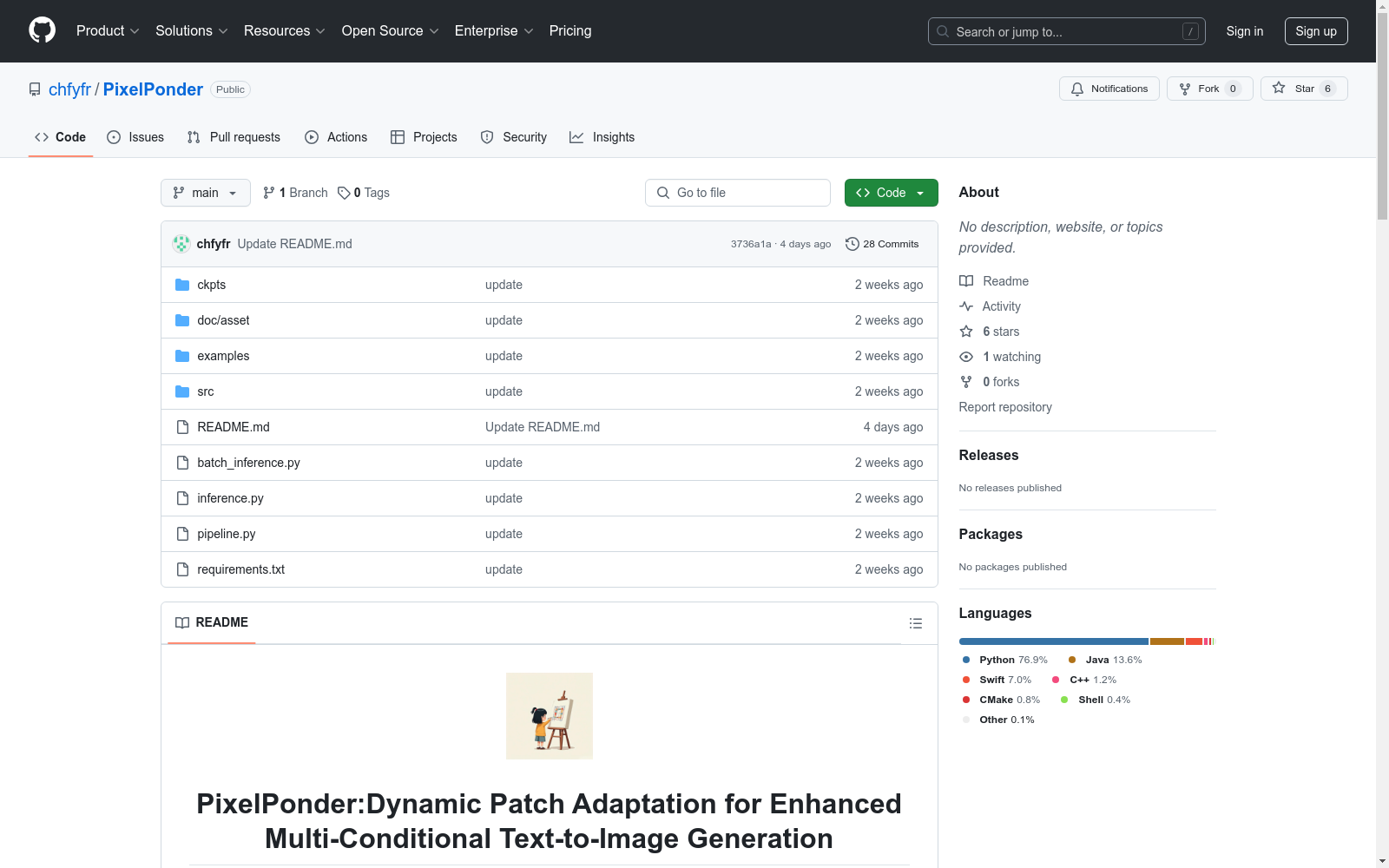Viewport: 1389px width, 868px height.
Task: Open the chfyfr owner link
Action: click(x=69, y=89)
